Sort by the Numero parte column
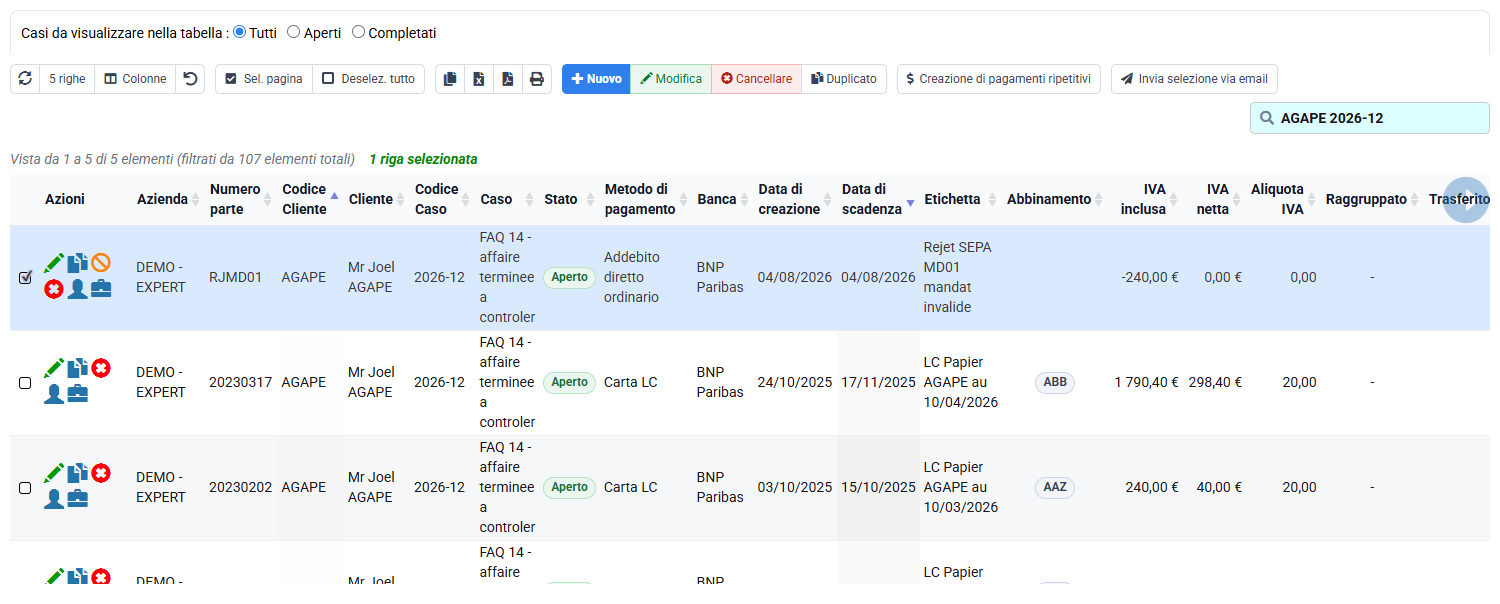 (x=239, y=199)
